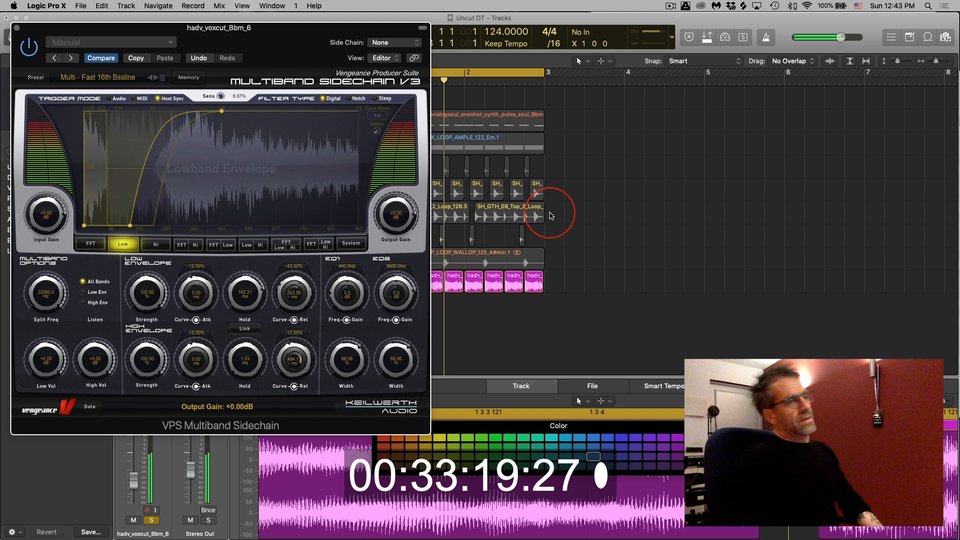Open the List Editors icon
This screenshot has height=540, width=960.
click(891, 37)
